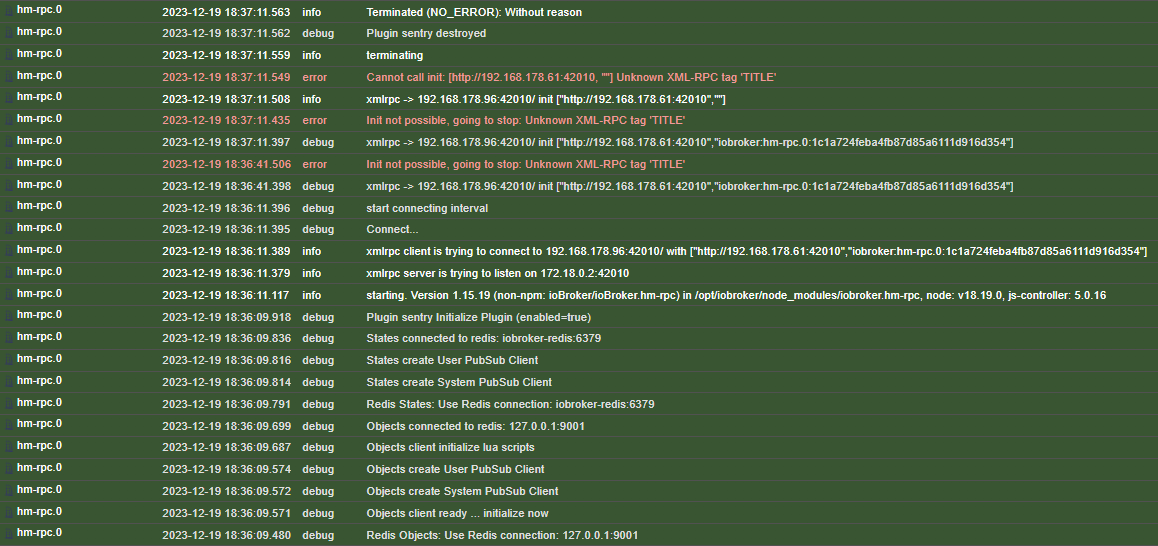Click 'info' level in the Terminated row
The width and height of the screenshot is (1158, 546).
point(312,13)
